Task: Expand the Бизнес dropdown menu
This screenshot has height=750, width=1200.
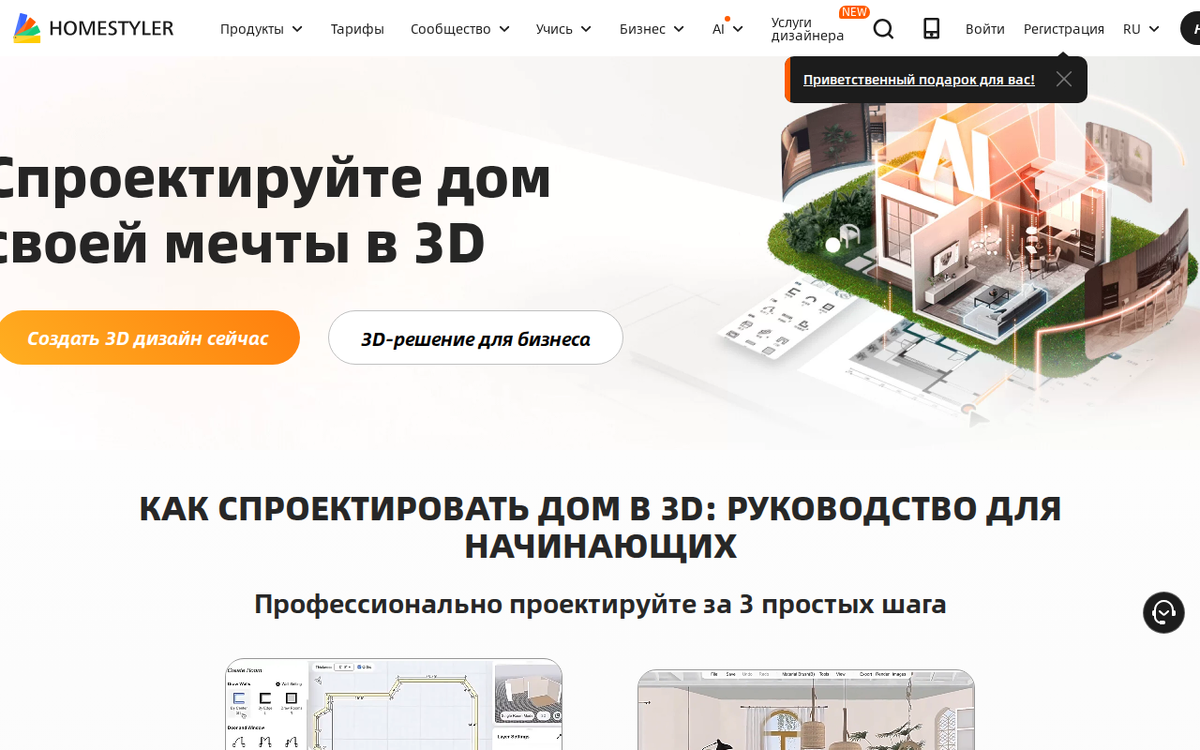Action: (652, 29)
